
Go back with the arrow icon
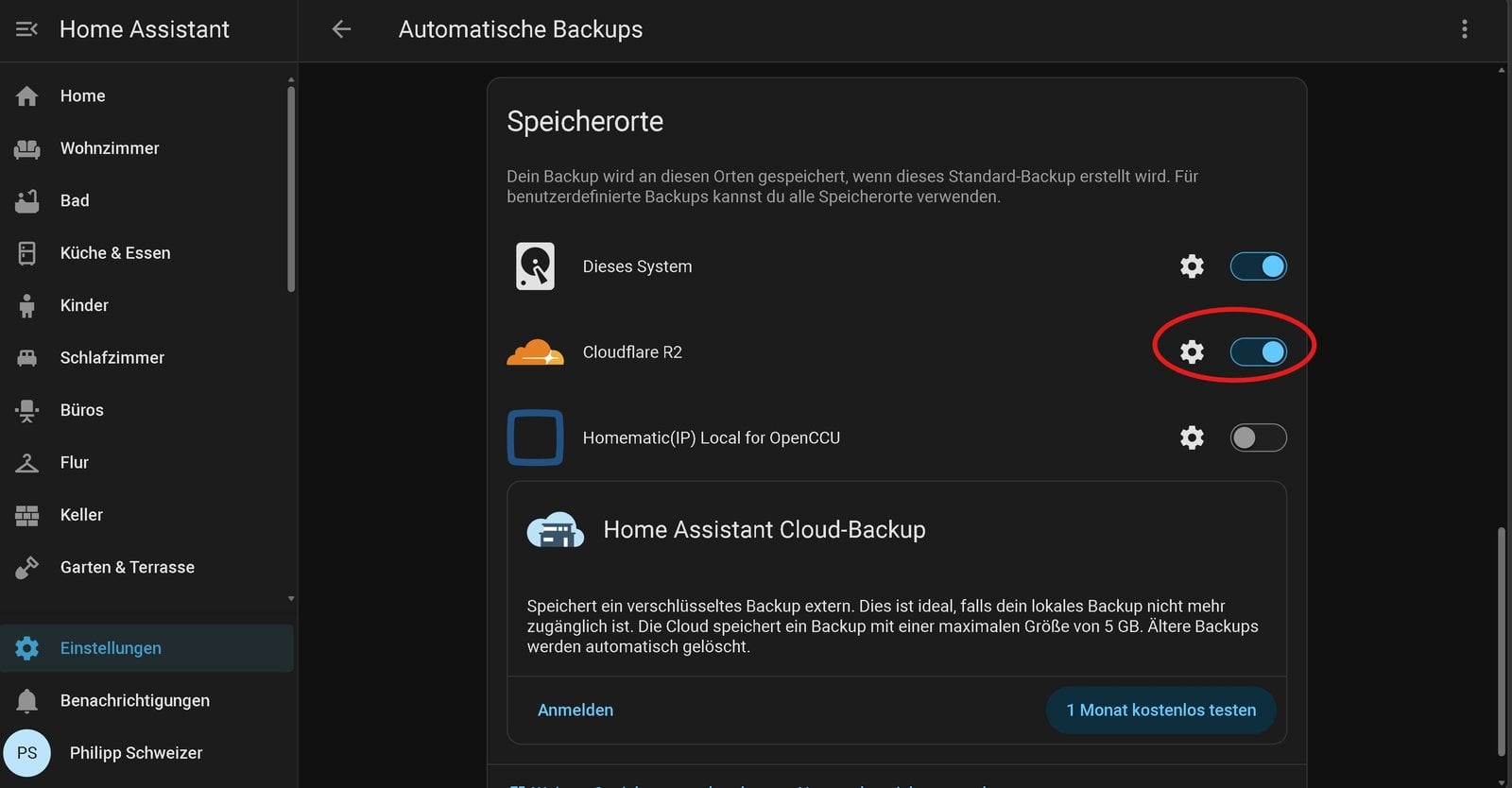pos(341,29)
